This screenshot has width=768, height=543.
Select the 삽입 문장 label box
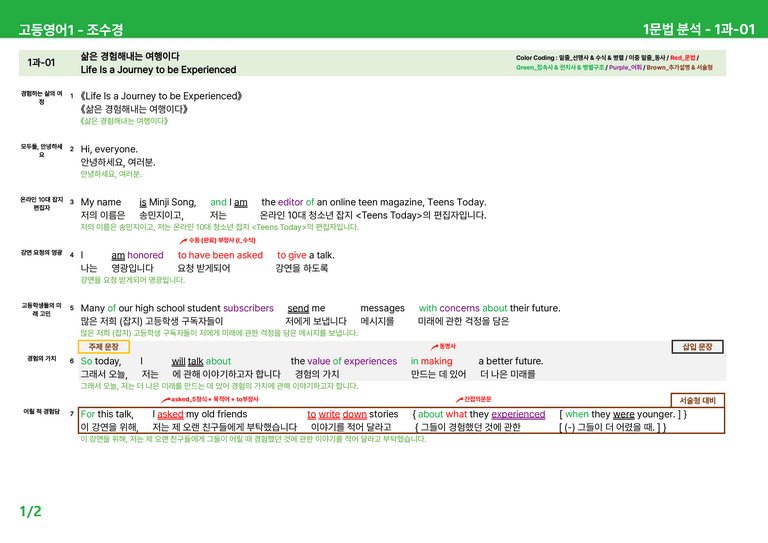click(697, 347)
